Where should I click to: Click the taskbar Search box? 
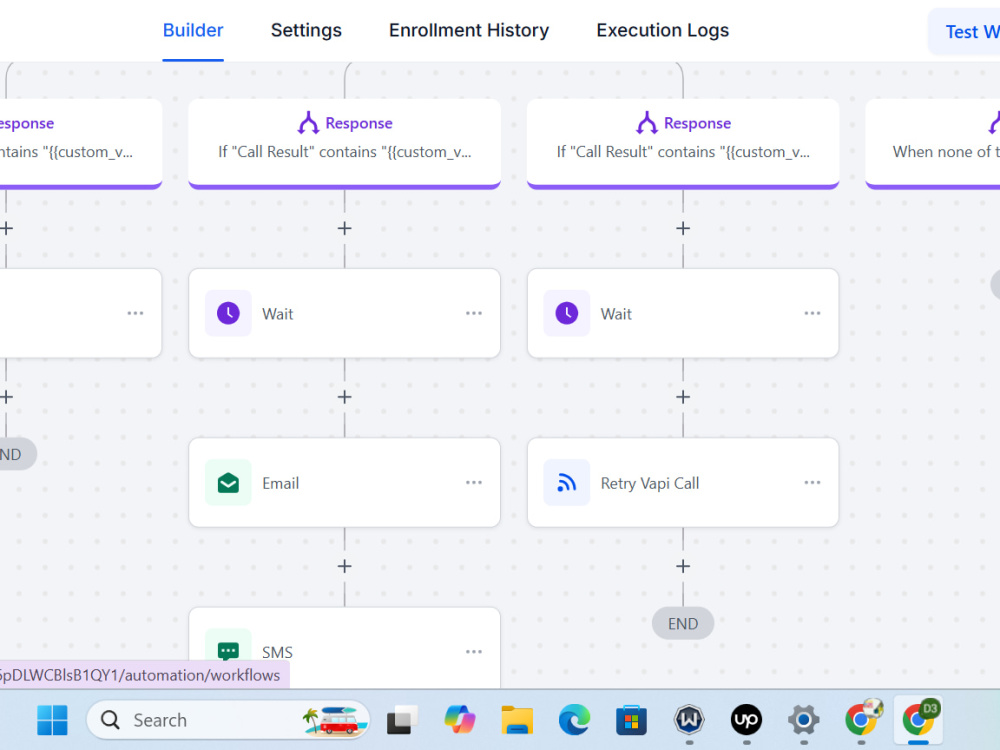click(x=228, y=720)
